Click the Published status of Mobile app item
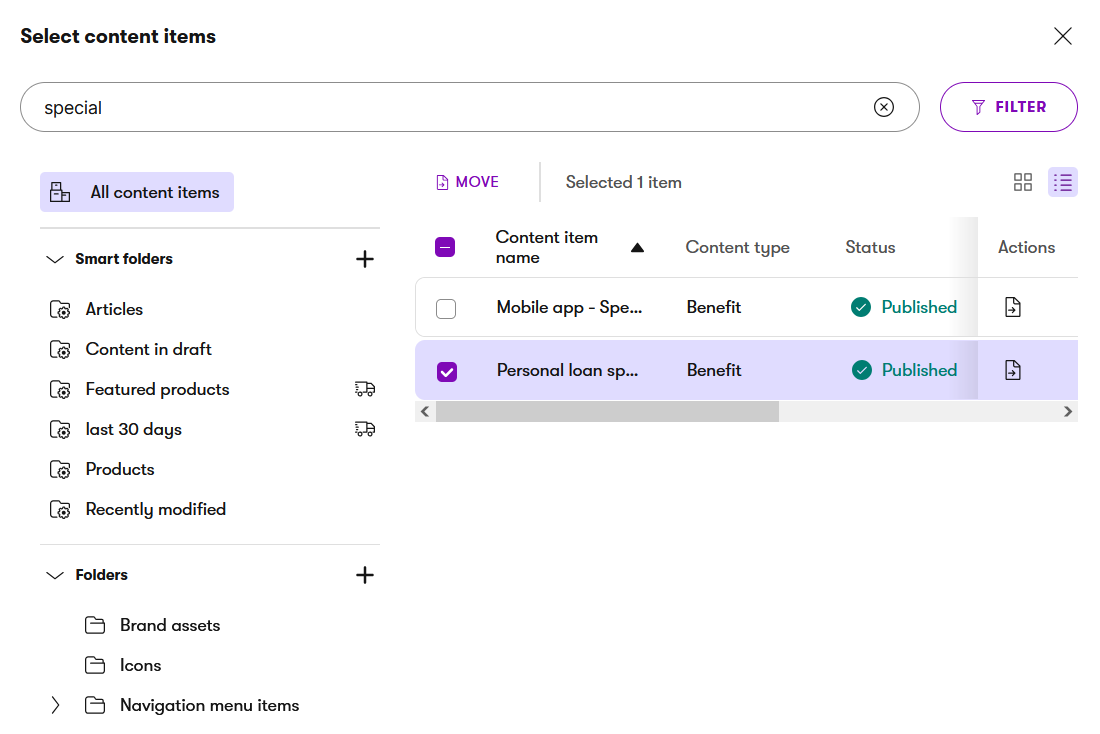This screenshot has width=1100, height=734. point(904,307)
